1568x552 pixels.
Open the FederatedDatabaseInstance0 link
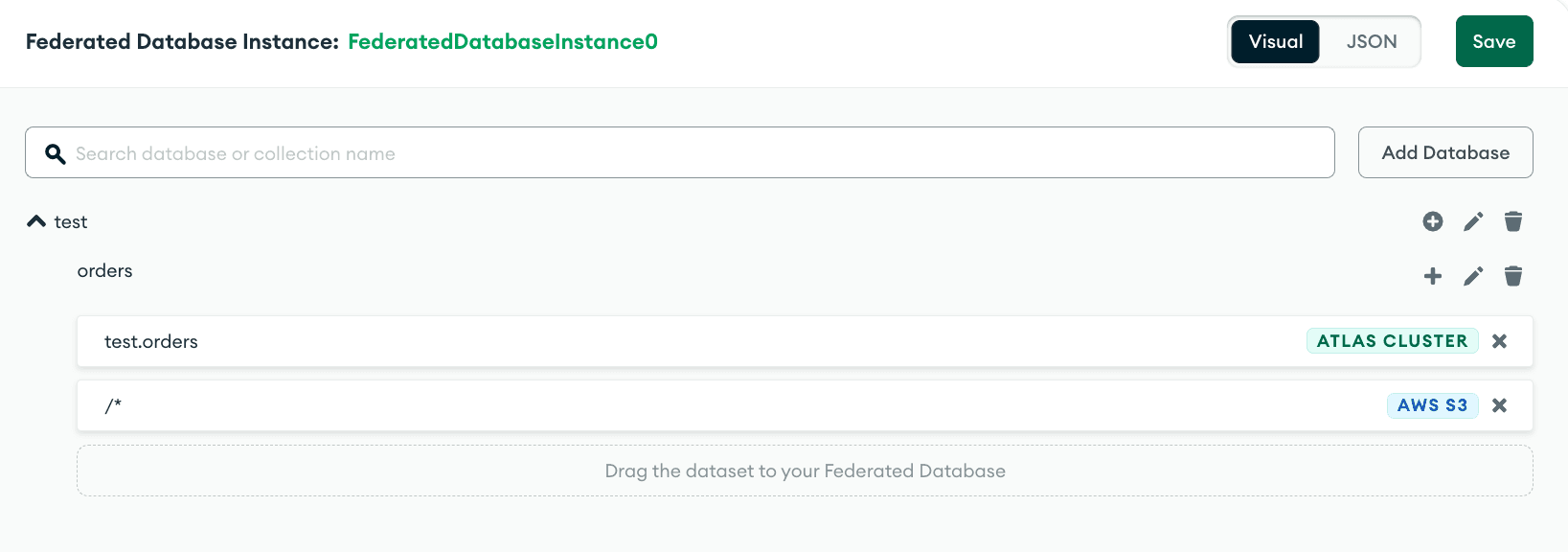coord(503,42)
